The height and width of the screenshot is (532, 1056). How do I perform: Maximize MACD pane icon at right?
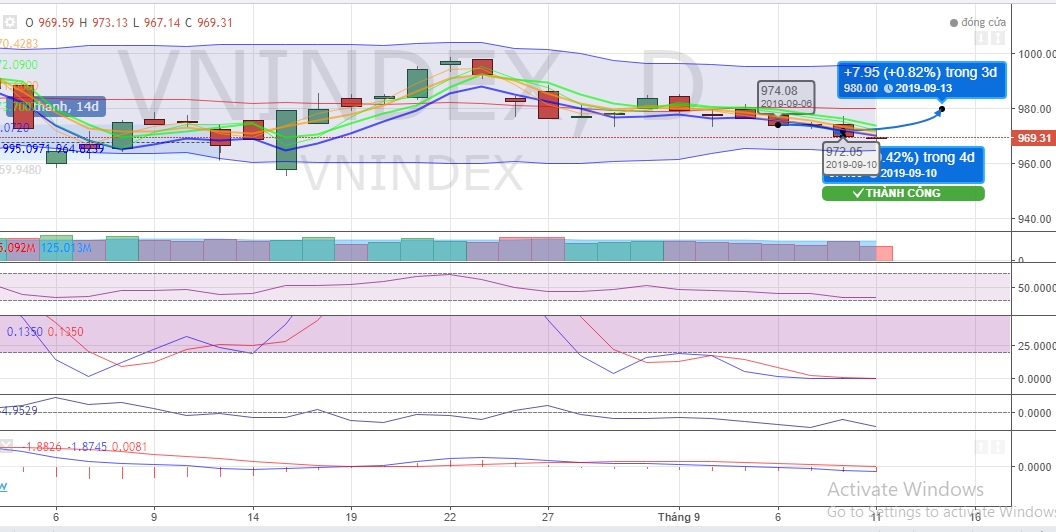(998, 446)
